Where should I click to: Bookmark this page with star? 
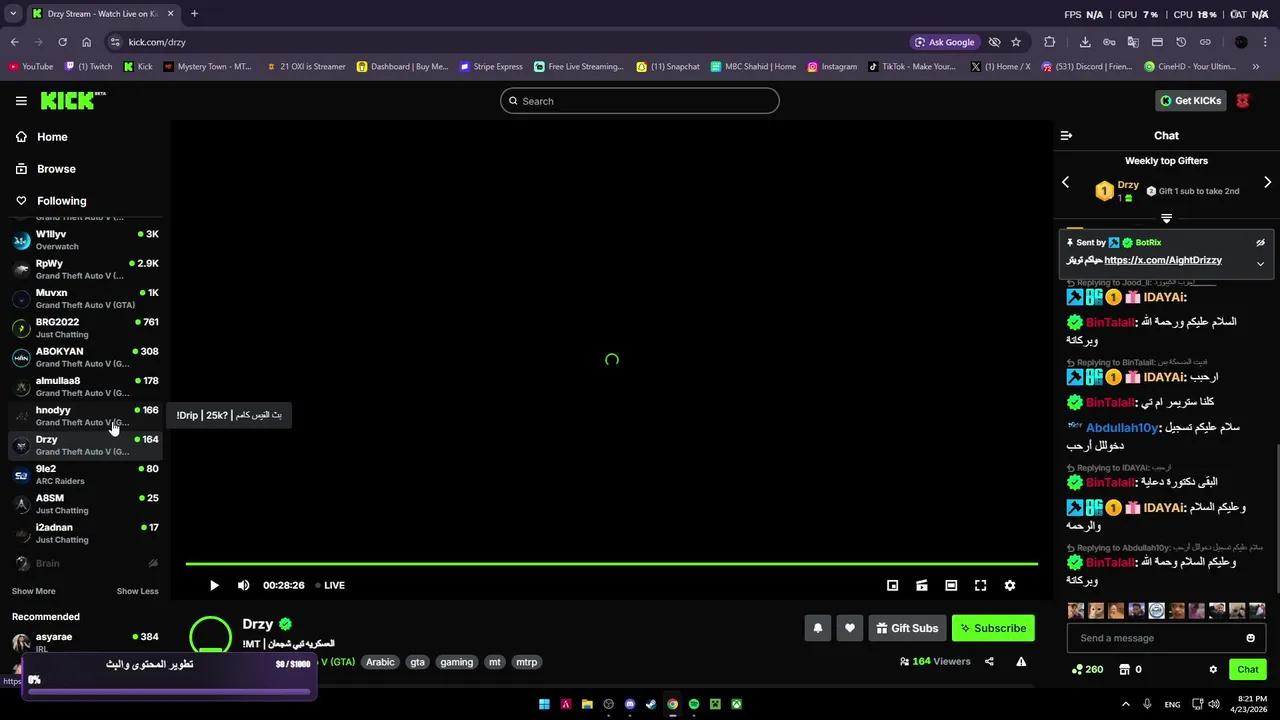(x=1016, y=42)
